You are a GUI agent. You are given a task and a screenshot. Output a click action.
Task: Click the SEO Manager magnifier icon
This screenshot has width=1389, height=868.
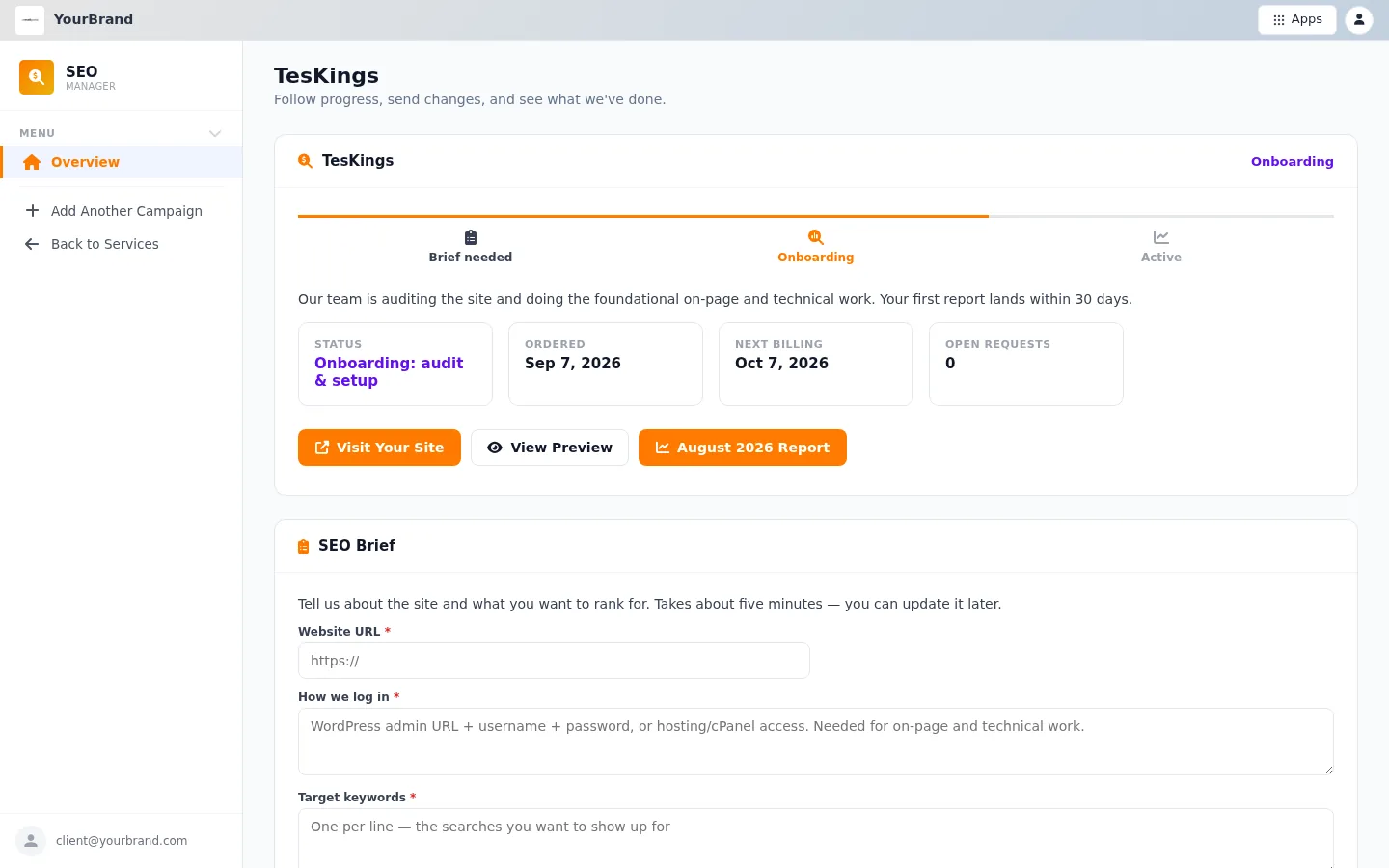coord(37,77)
